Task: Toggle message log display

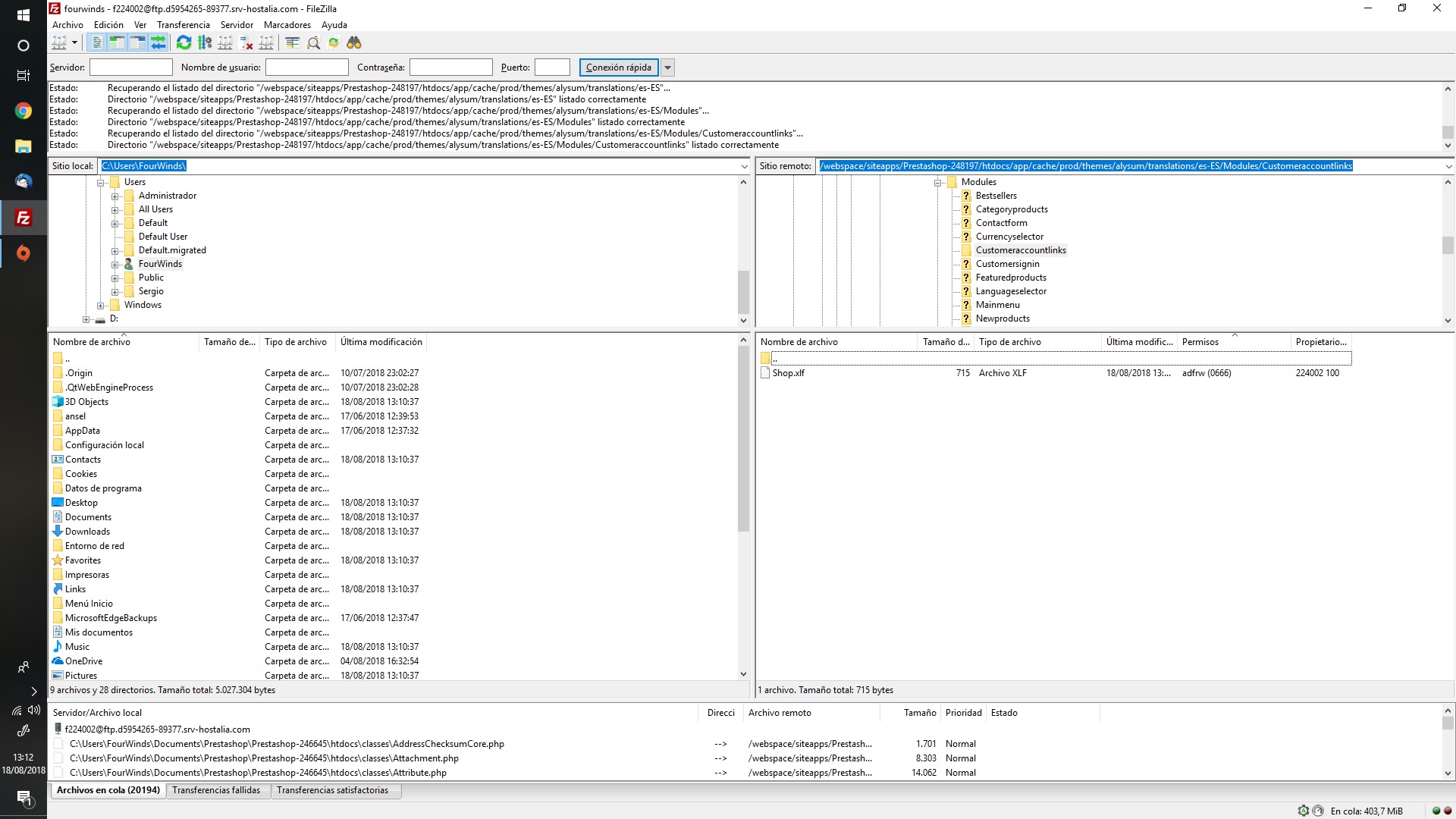Action: 96,43
